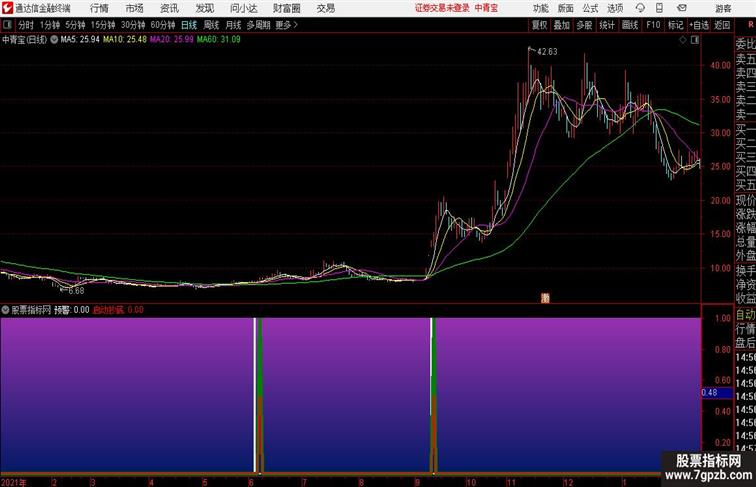Toggle the left sidebar panel icon

point(7,25)
